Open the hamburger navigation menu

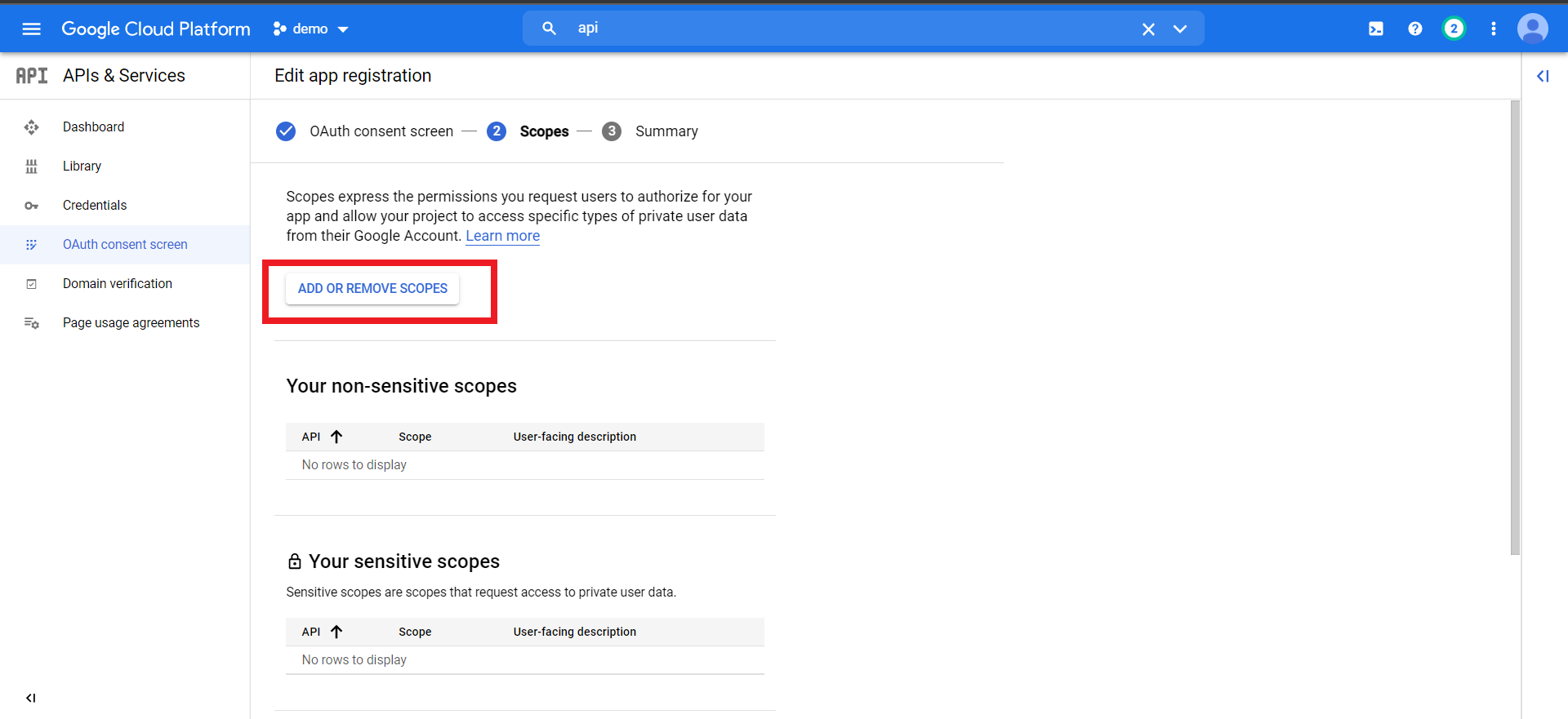click(x=31, y=29)
